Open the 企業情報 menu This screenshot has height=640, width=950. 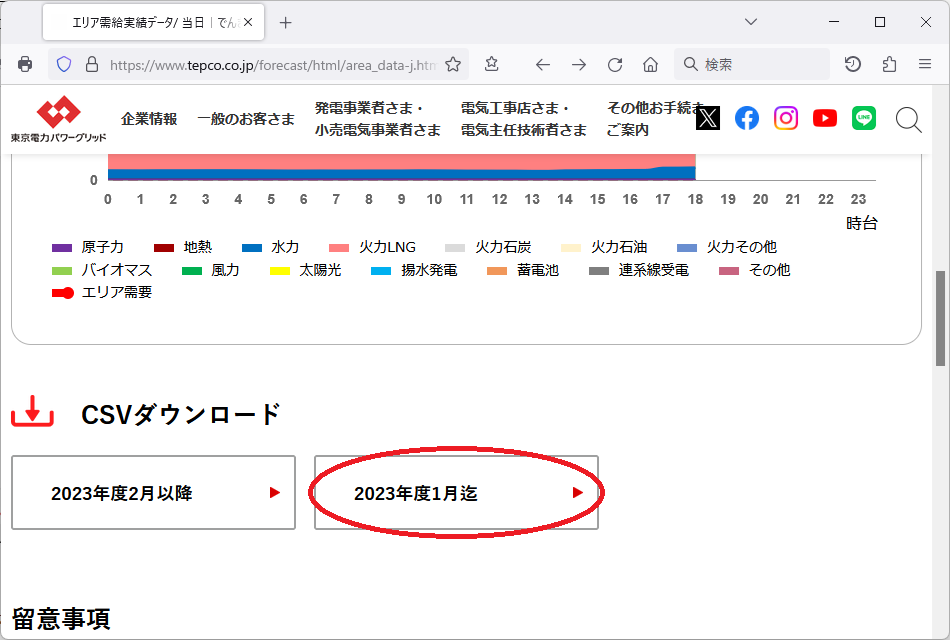click(149, 119)
